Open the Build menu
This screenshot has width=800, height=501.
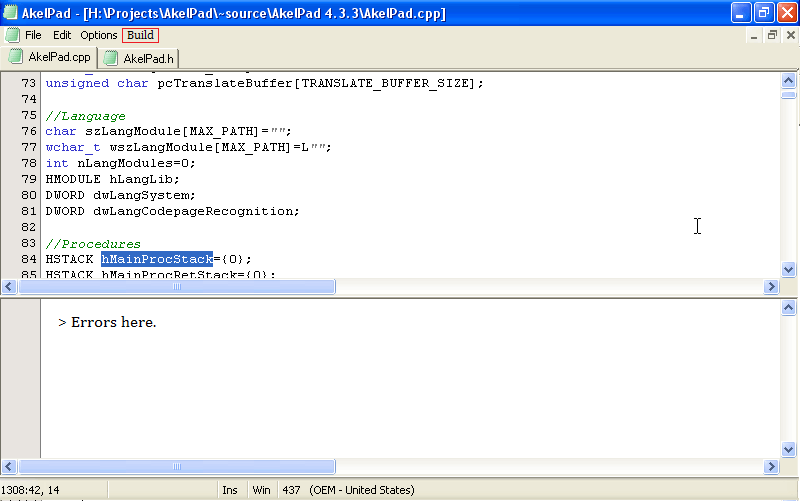point(140,35)
